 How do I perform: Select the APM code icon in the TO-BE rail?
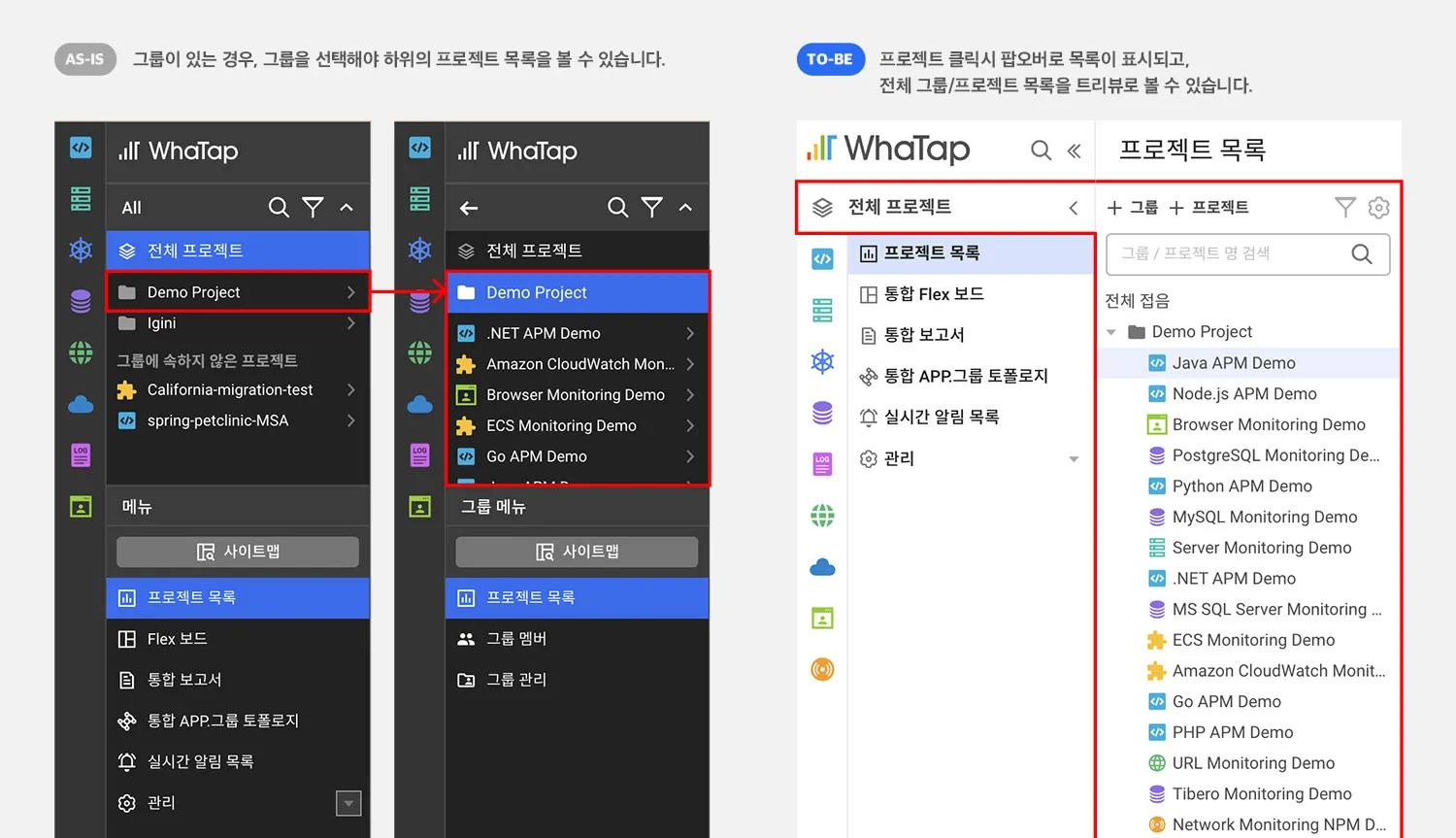[822, 259]
